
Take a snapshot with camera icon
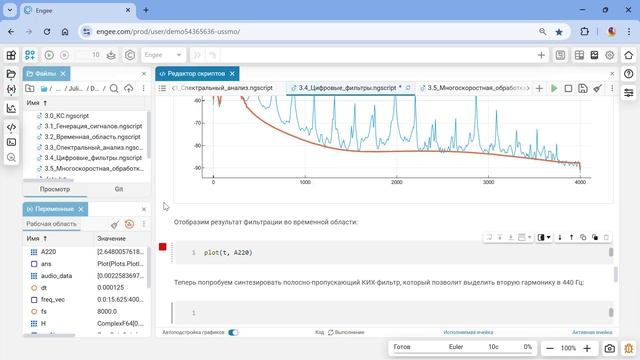609,348
